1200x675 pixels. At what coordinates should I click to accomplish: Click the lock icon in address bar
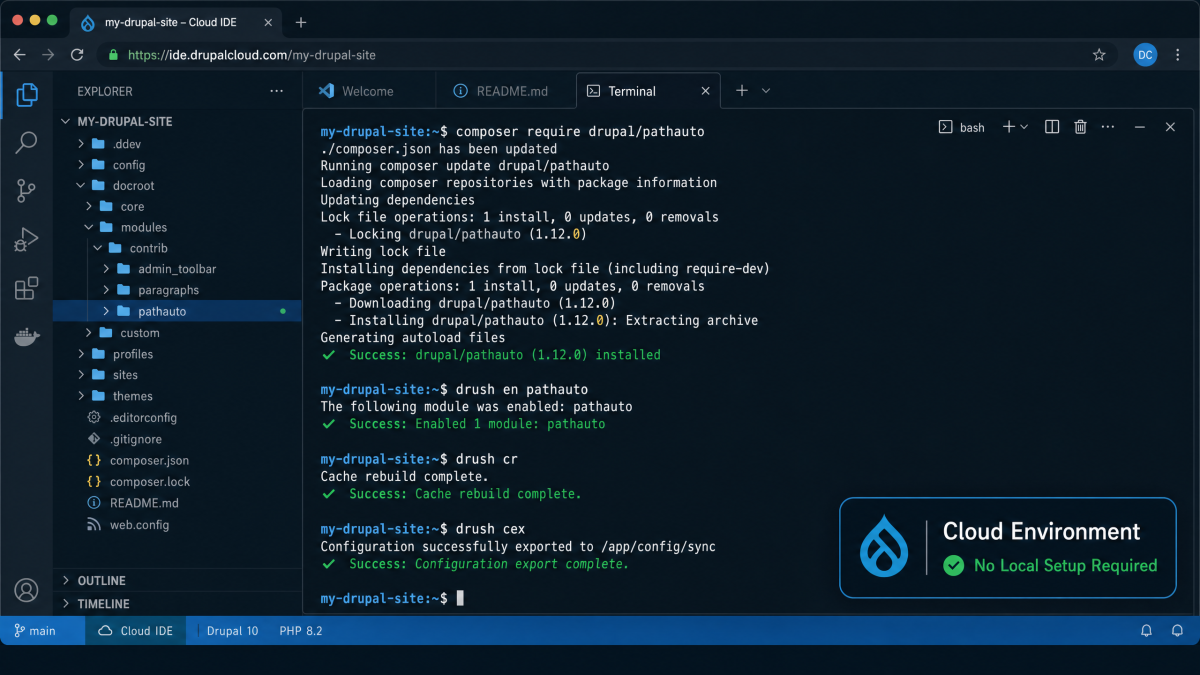click(x=113, y=55)
